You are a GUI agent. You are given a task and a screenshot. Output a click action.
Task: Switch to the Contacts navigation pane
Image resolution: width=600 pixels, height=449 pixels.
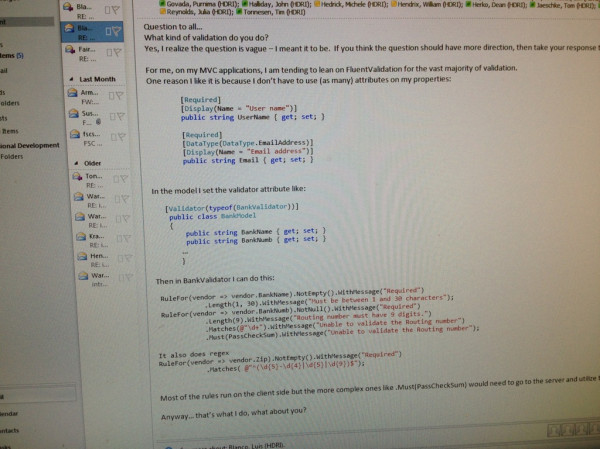[x=10, y=430]
